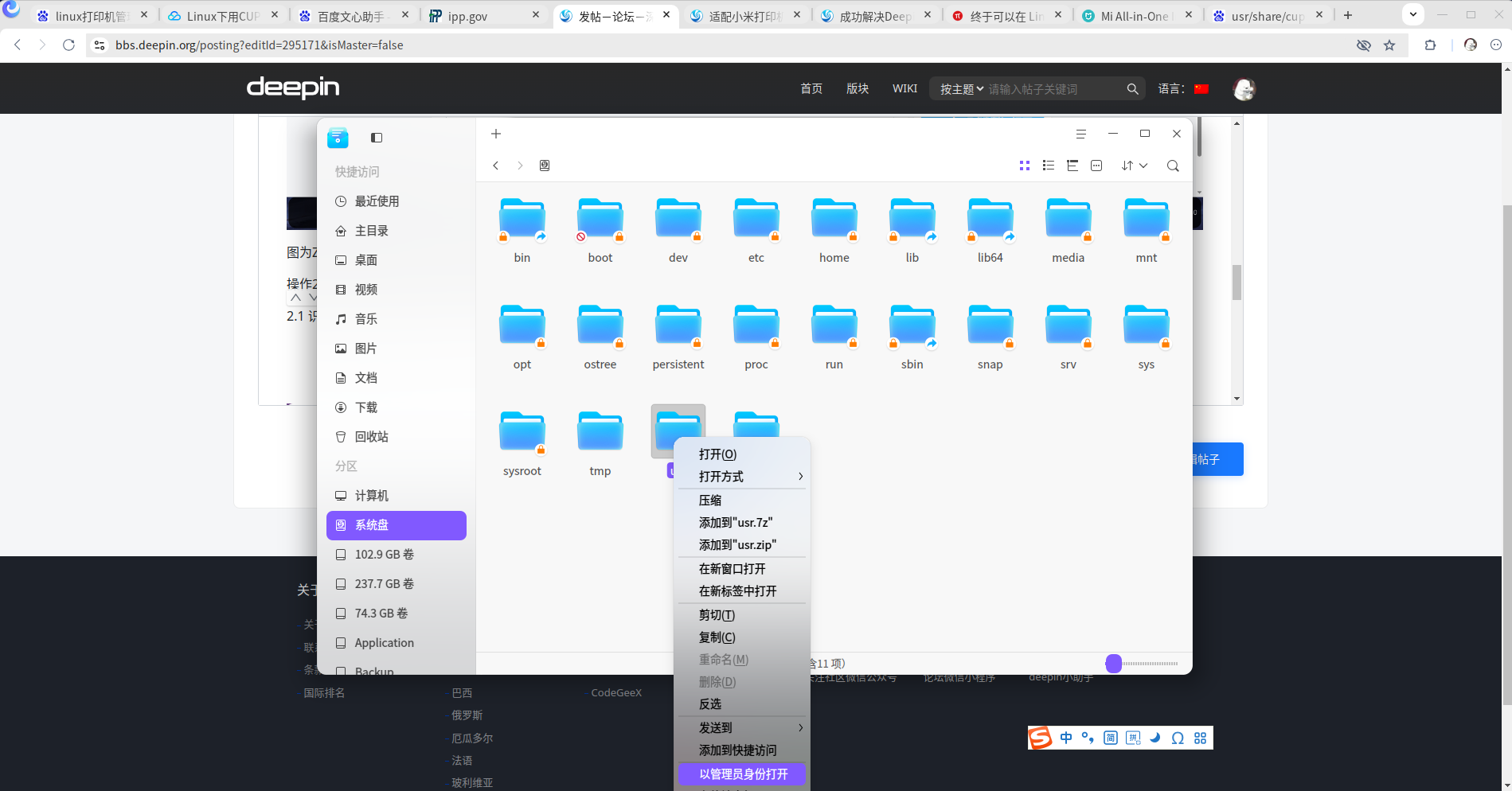Open the 首页 link in site header

[x=811, y=88]
